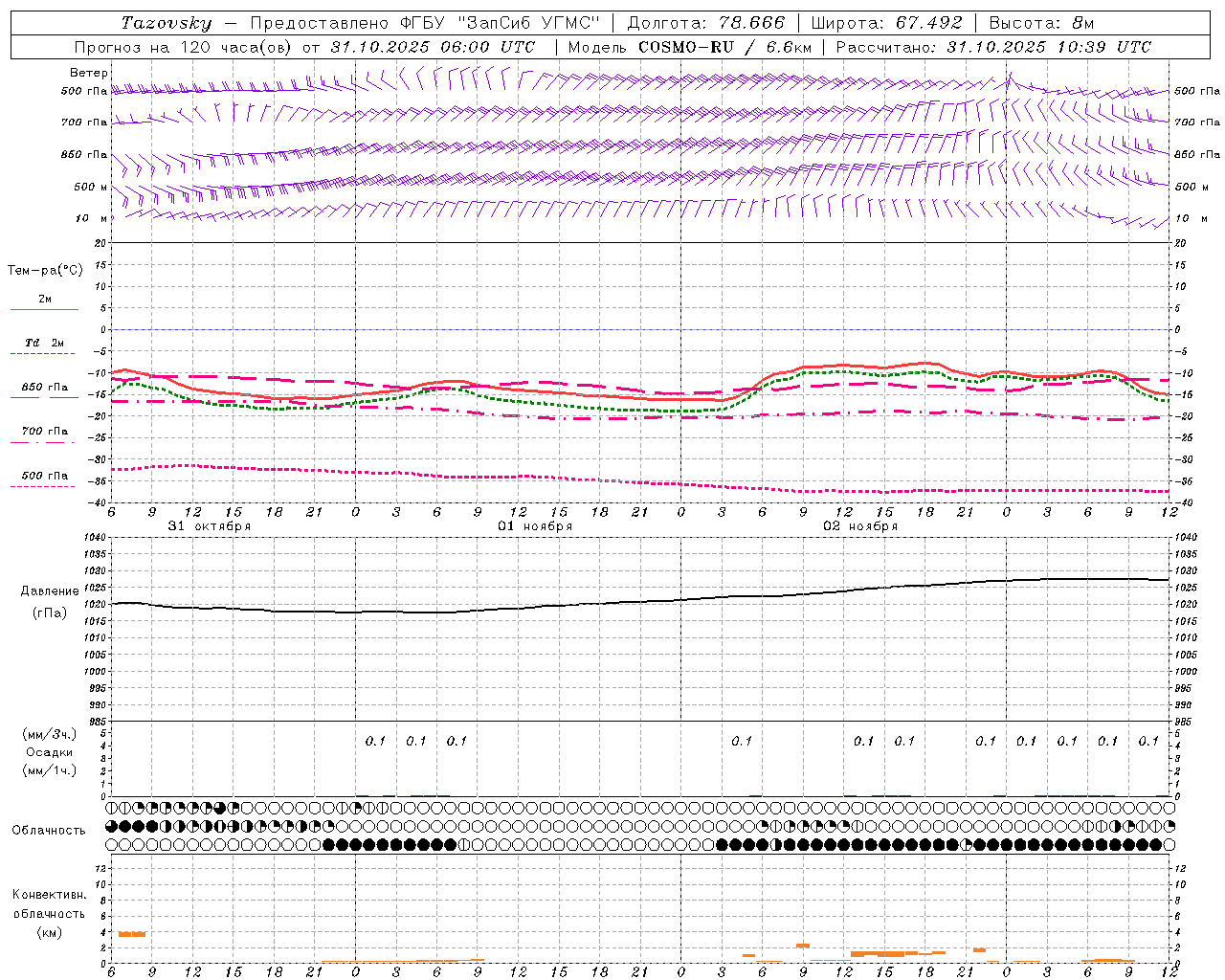Click the station name Tazovsky in the header

(x=167, y=23)
